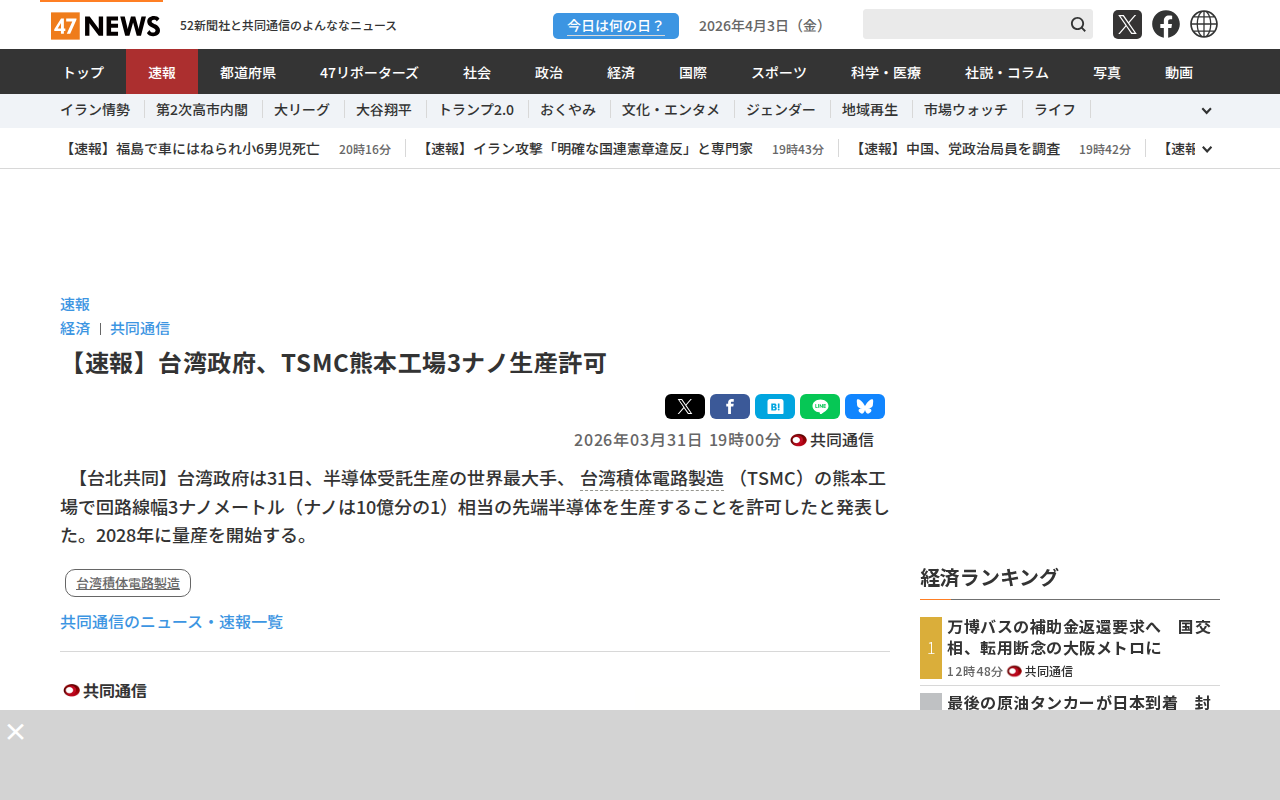Focus the header search field
The width and height of the screenshot is (1280, 800).
coord(964,24)
